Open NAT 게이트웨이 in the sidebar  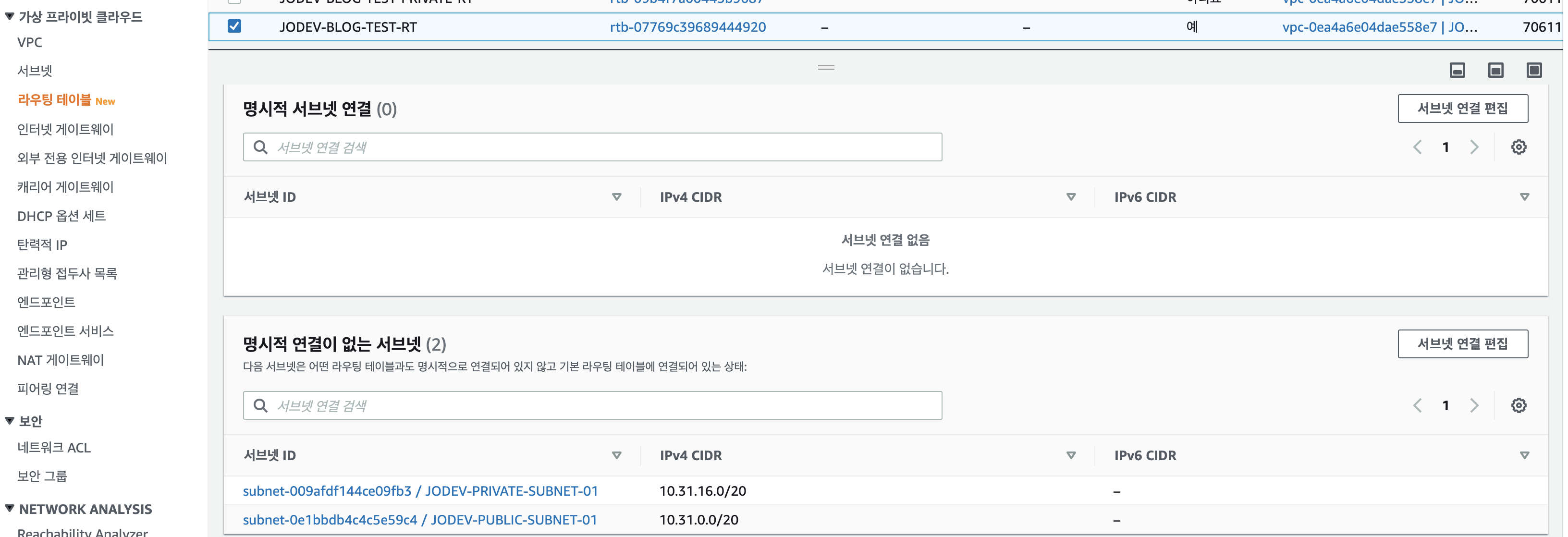pos(60,360)
